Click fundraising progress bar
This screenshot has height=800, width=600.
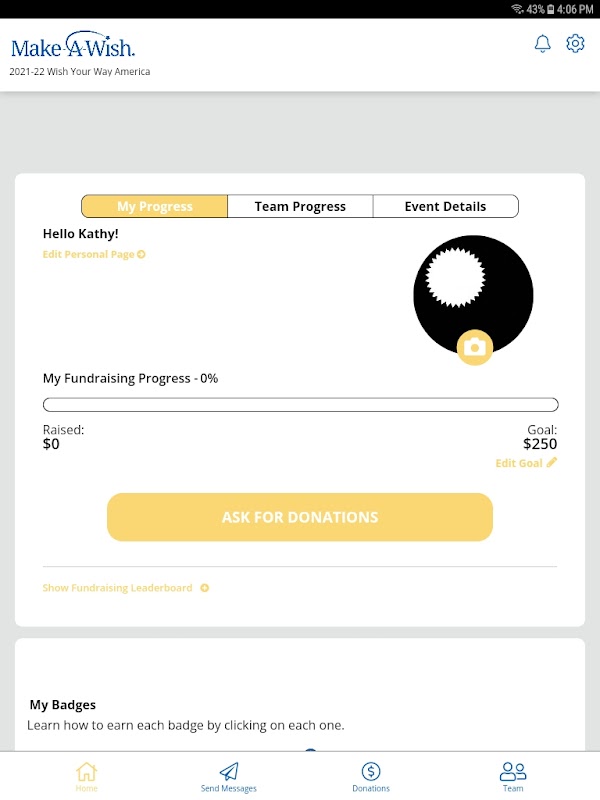301,405
